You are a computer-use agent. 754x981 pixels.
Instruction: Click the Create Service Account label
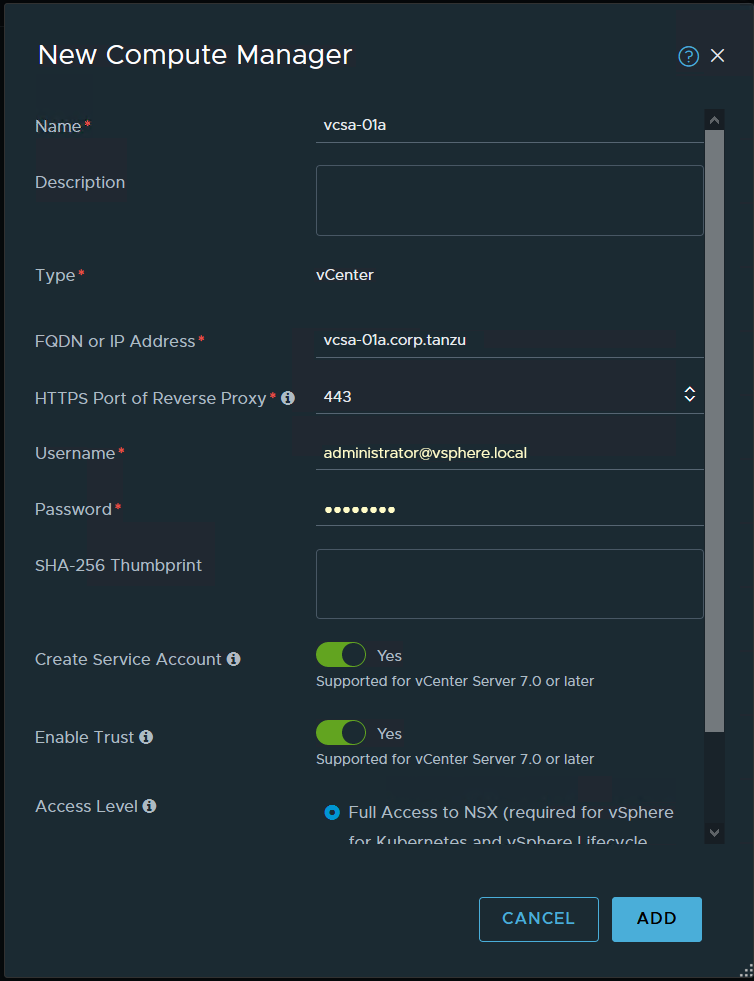128,659
